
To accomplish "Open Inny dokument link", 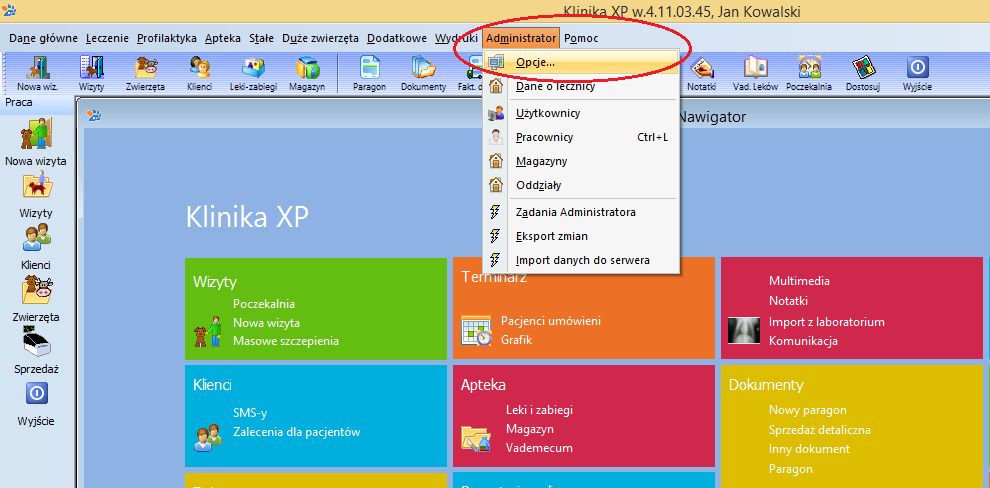I will pos(809,449).
